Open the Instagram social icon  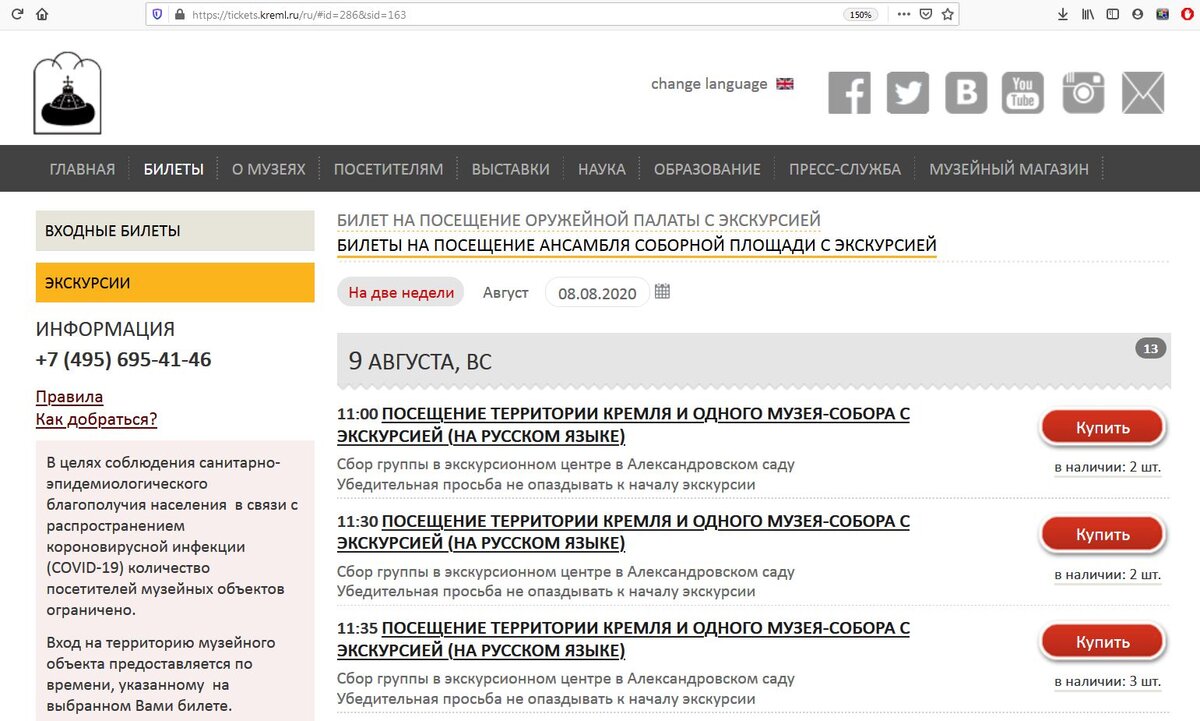tap(1083, 93)
